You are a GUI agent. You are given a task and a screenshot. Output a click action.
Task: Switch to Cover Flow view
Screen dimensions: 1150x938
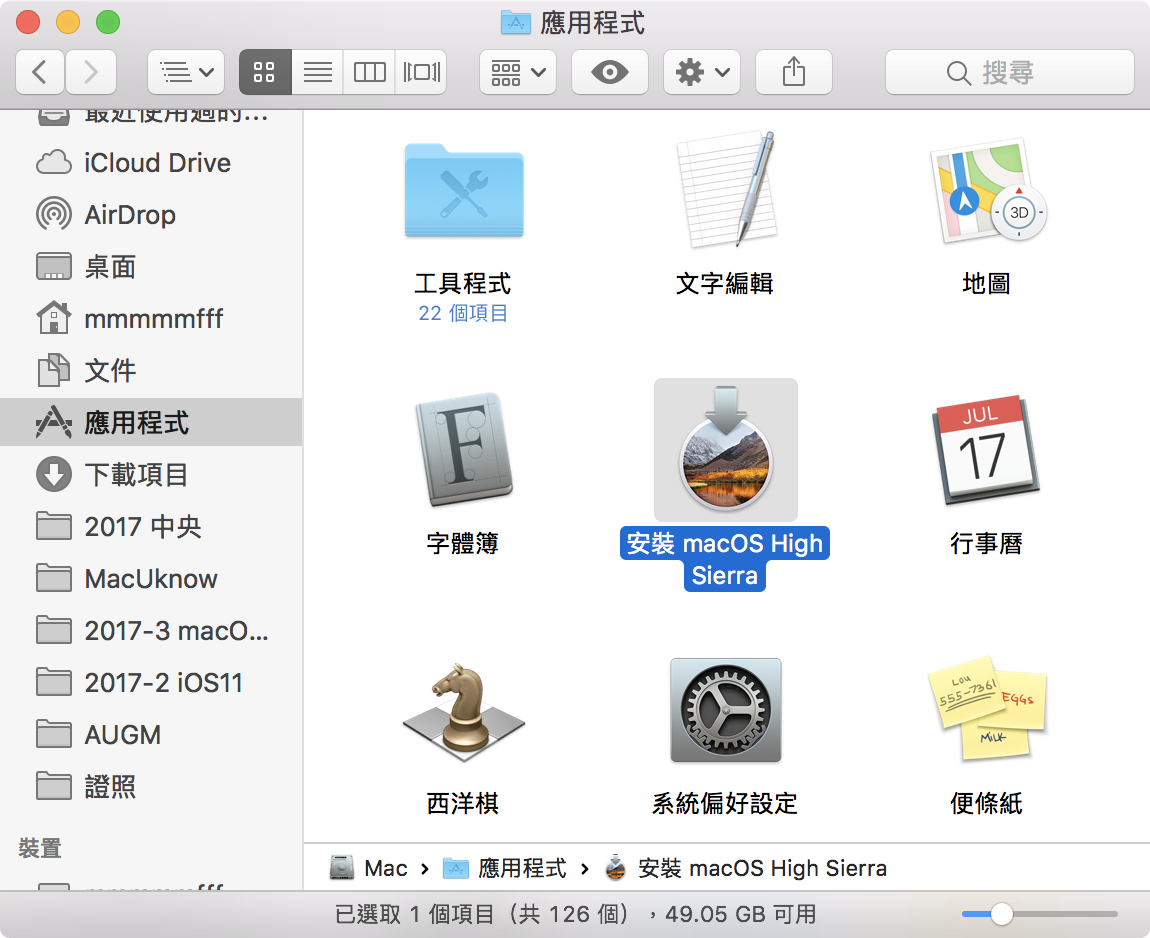(421, 72)
